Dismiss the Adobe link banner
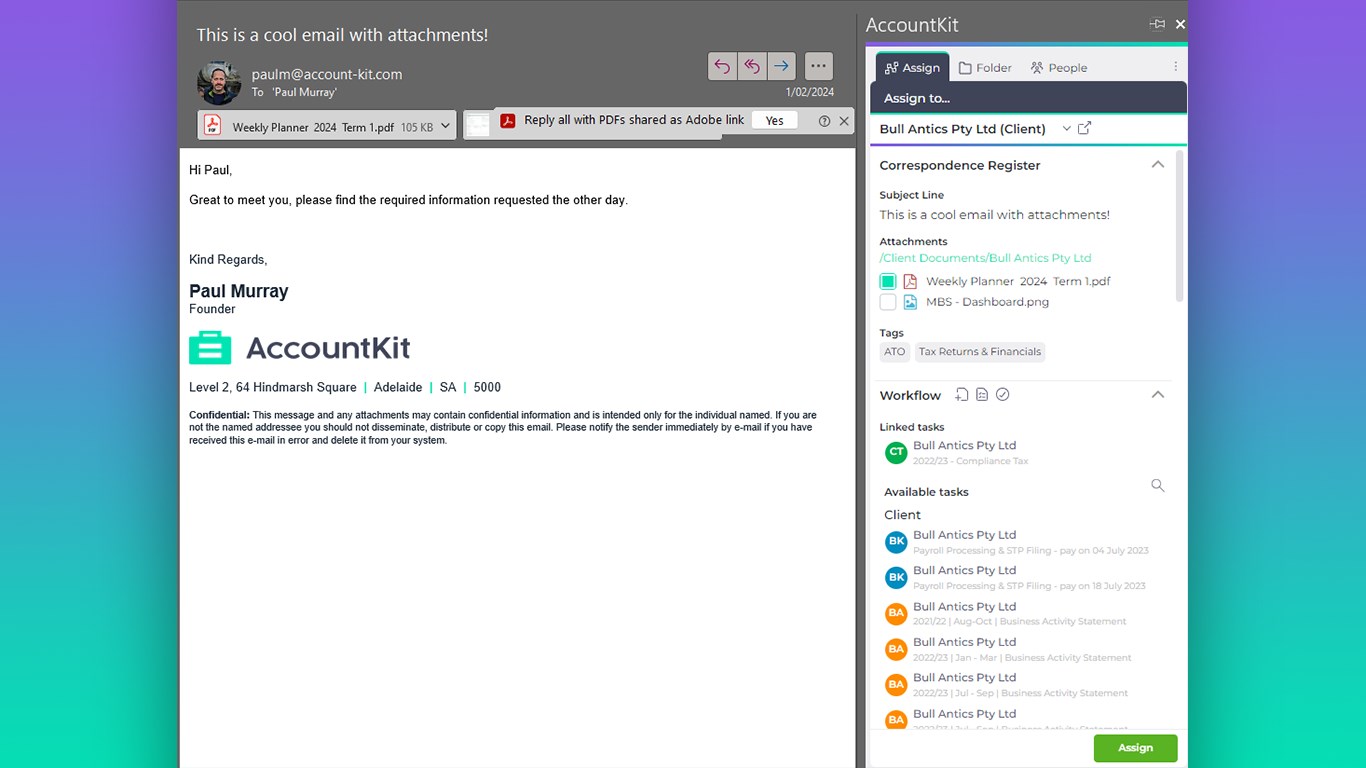 pos(844,121)
